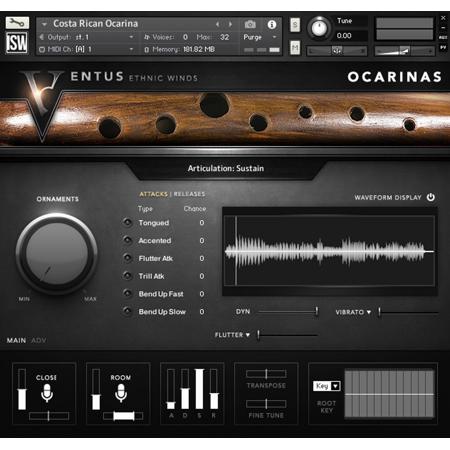Go to next instrument preset arrow
Image resolution: width=450 pixels, height=450 pixels.
click(230, 24)
